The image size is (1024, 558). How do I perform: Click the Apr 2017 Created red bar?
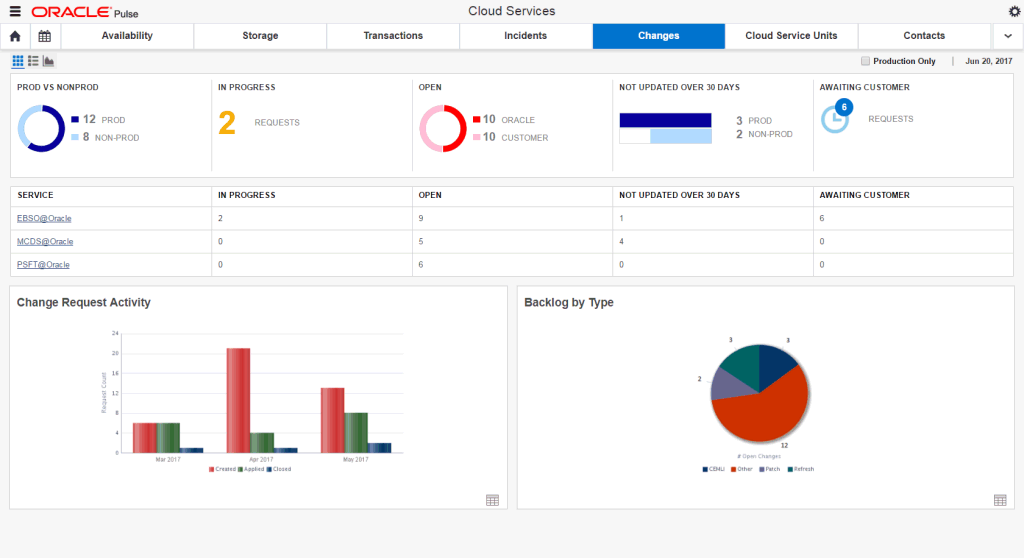point(238,401)
